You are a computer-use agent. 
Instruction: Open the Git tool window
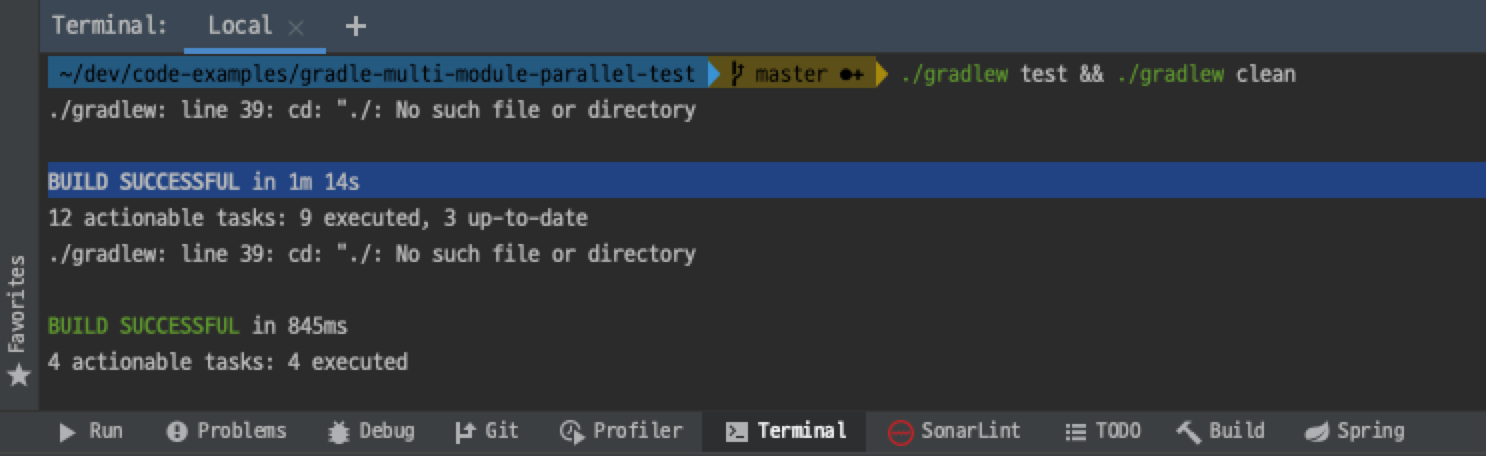tap(487, 431)
